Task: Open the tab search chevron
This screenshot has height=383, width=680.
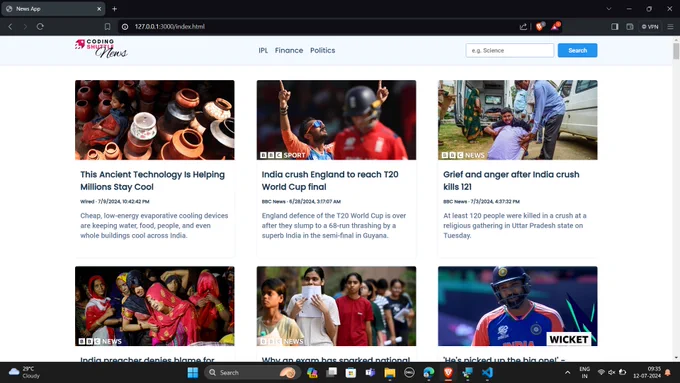Action: (x=609, y=9)
